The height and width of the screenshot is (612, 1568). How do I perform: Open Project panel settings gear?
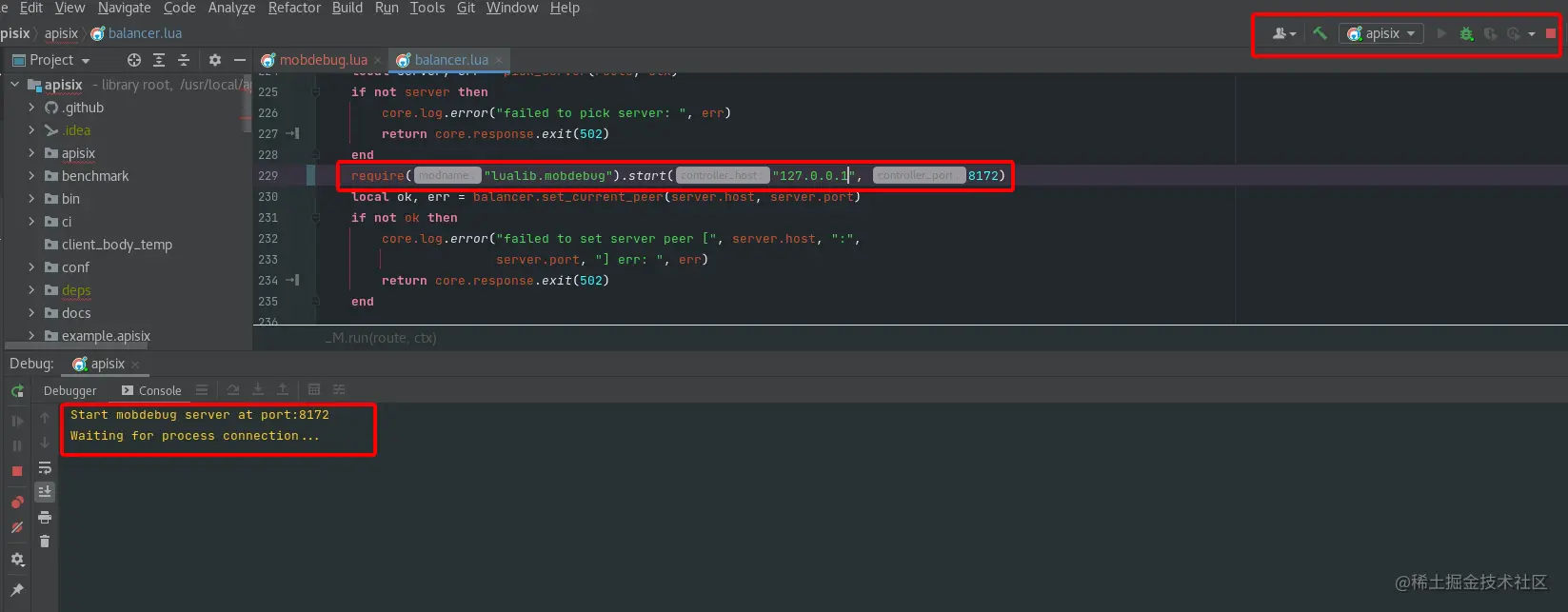tap(215, 60)
